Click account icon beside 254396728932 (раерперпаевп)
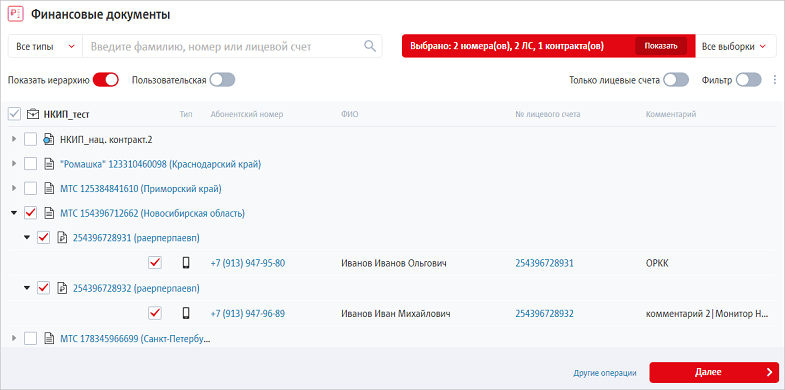This screenshot has height=390, width=785. click(x=62, y=288)
